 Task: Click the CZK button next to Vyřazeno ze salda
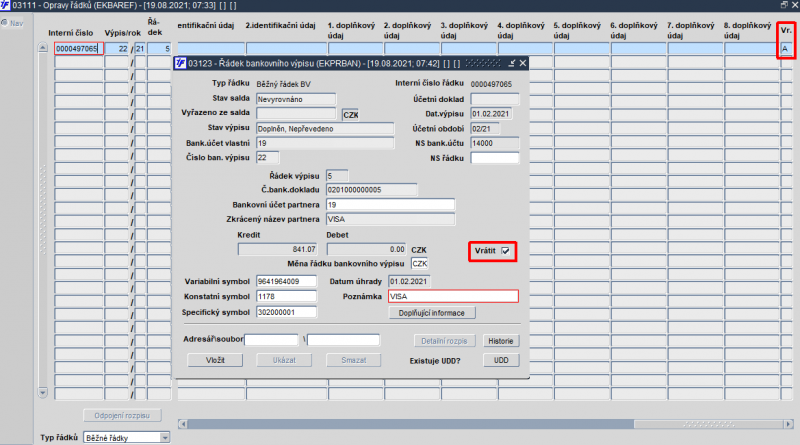(351, 114)
